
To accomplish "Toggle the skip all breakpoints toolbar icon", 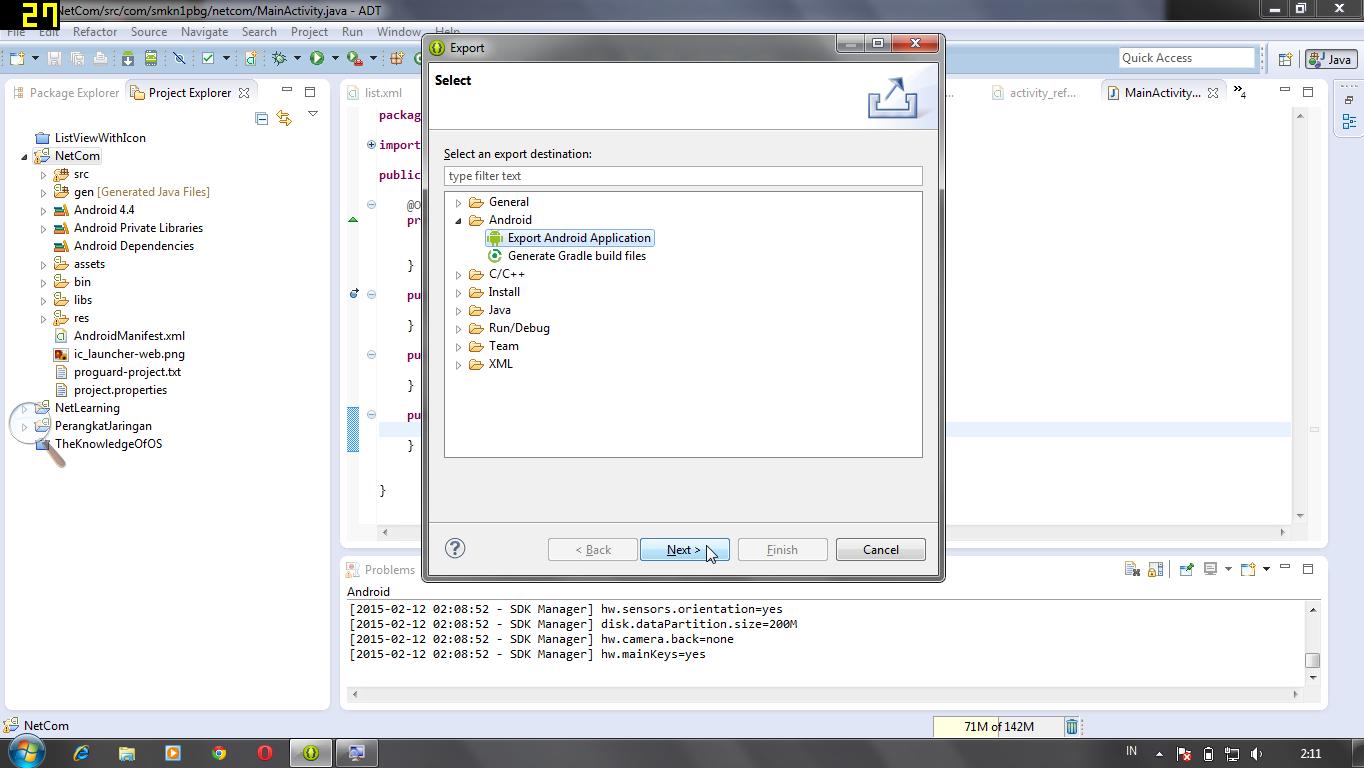I will [179, 58].
